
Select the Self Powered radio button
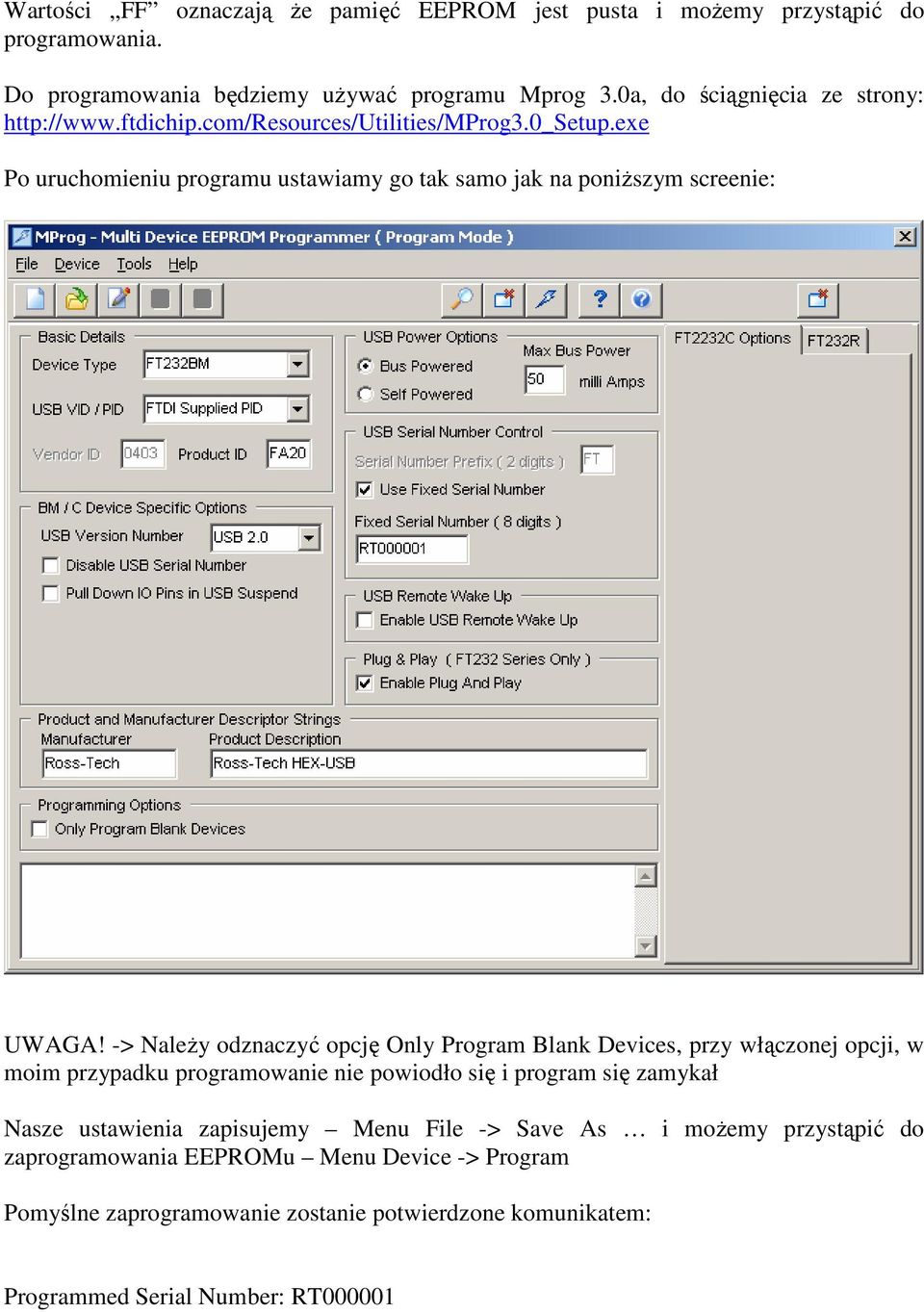point(365,394)
